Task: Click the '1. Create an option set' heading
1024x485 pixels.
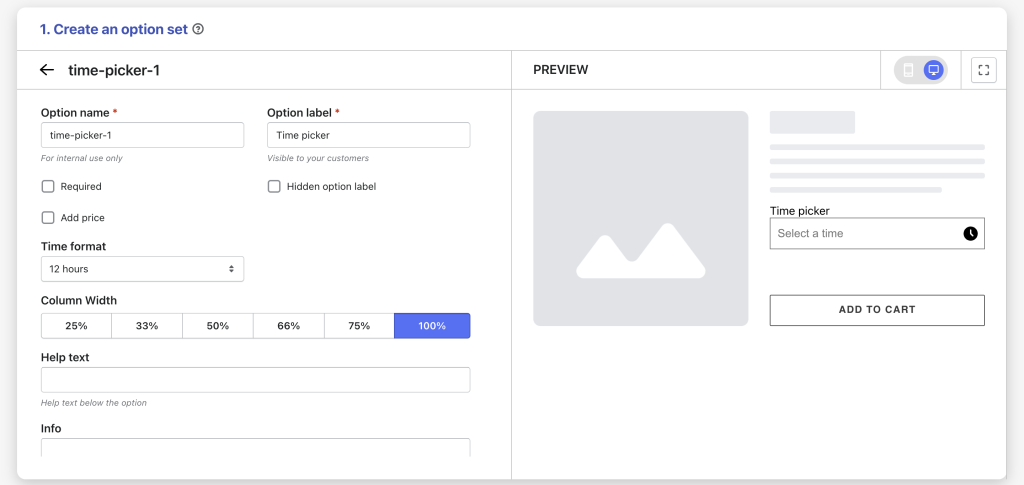Action: click(114, 29)
